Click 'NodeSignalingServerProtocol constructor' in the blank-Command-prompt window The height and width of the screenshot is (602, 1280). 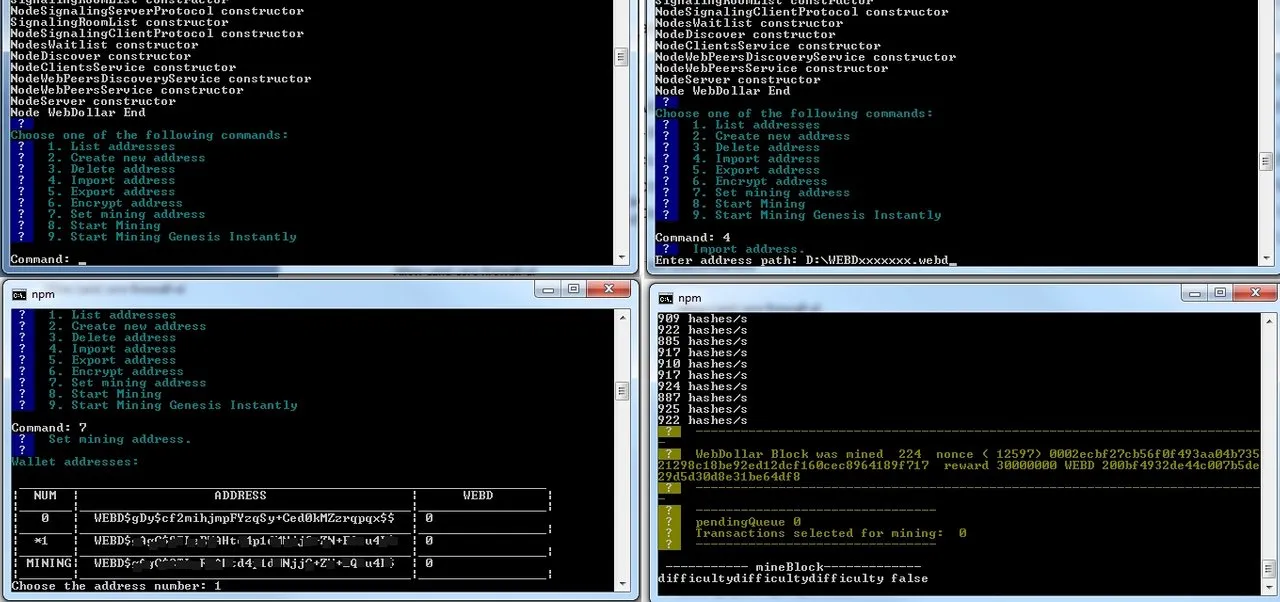[x=157, y=11]
